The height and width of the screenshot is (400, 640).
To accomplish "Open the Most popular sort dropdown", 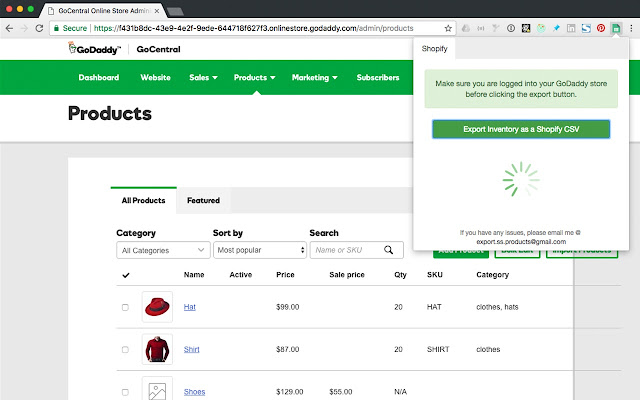I will coord(260,250).
